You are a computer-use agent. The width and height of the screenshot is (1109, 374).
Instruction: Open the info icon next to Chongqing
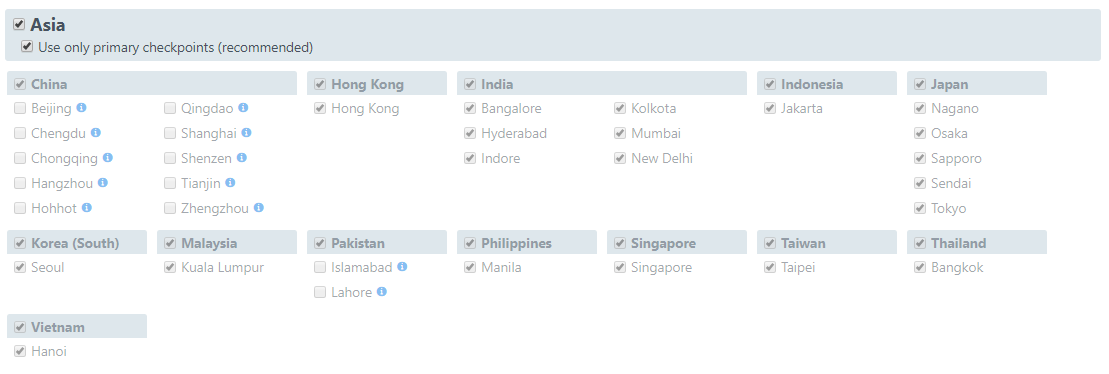108,158
